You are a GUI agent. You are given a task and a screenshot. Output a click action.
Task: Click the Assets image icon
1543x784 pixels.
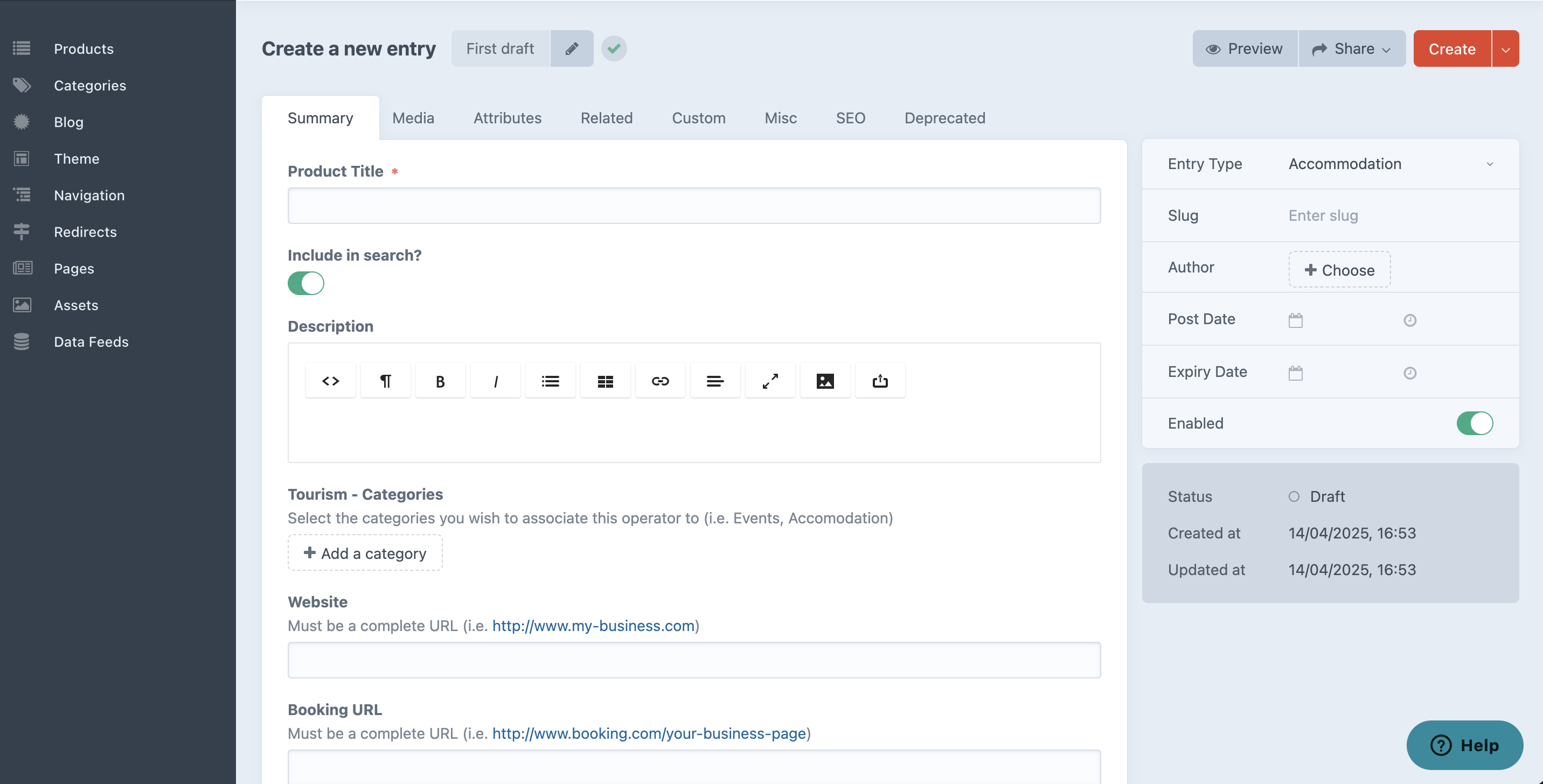click(x=22, y=305)
